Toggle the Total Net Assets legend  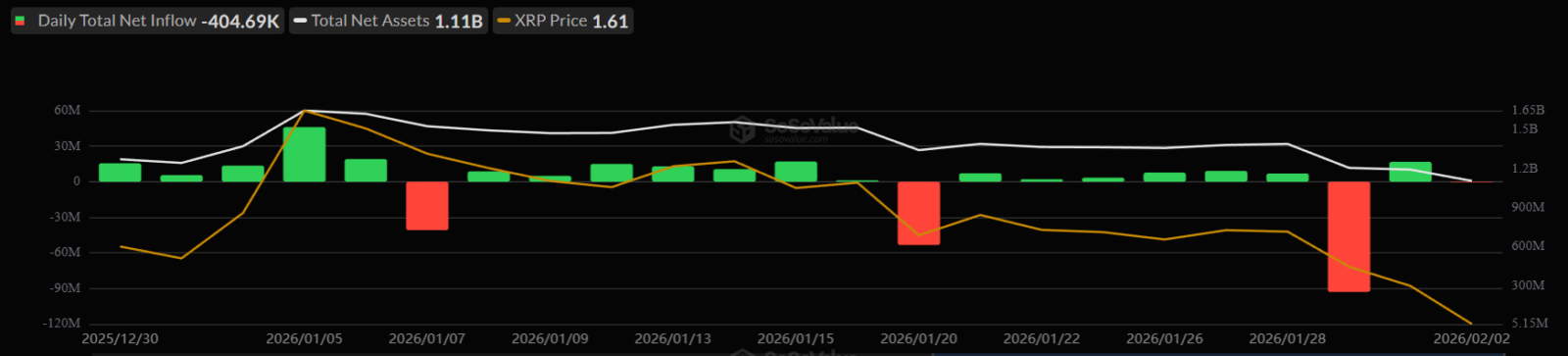pos(388,21)
